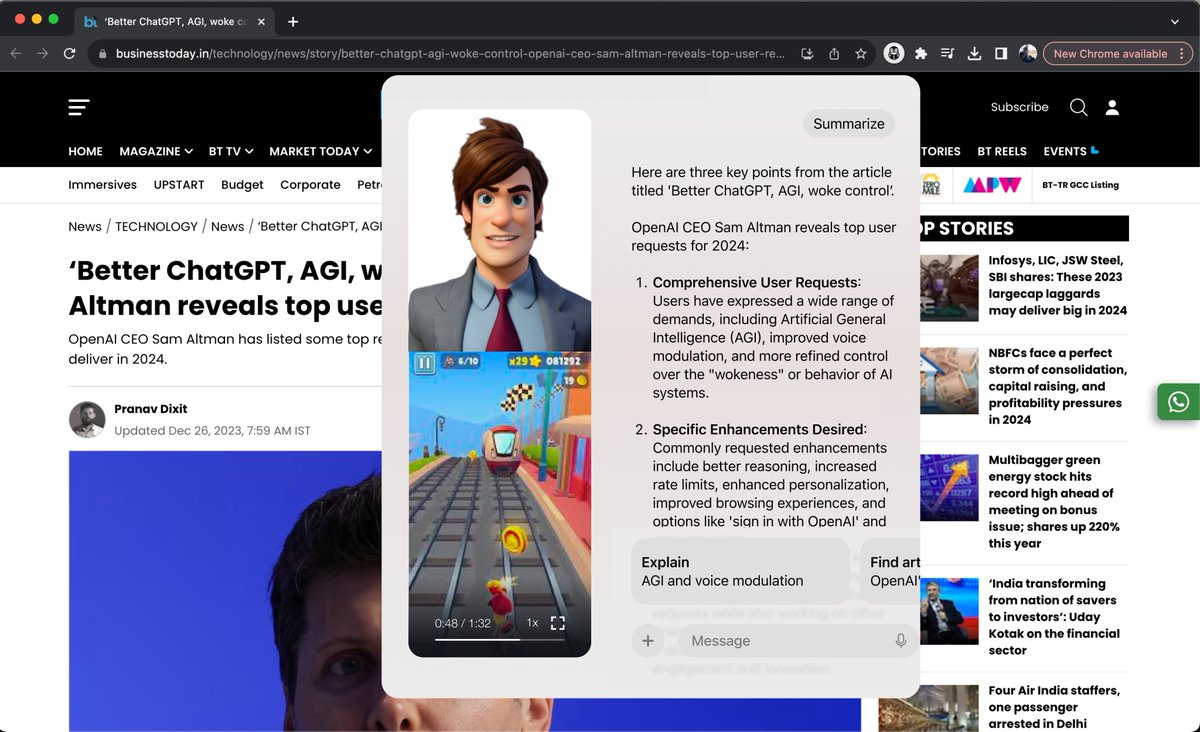
Task: Open the user account icon in site header
Action: click(x=1112, y=107)
